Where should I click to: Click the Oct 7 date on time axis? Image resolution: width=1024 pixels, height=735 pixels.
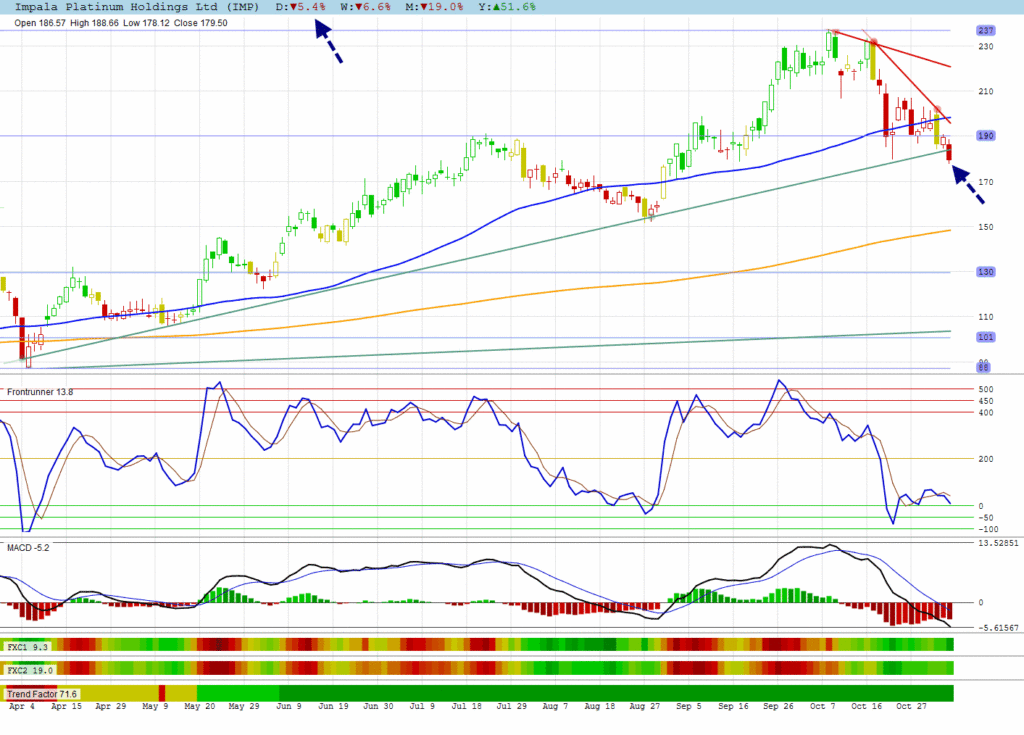tap(824, 706)
